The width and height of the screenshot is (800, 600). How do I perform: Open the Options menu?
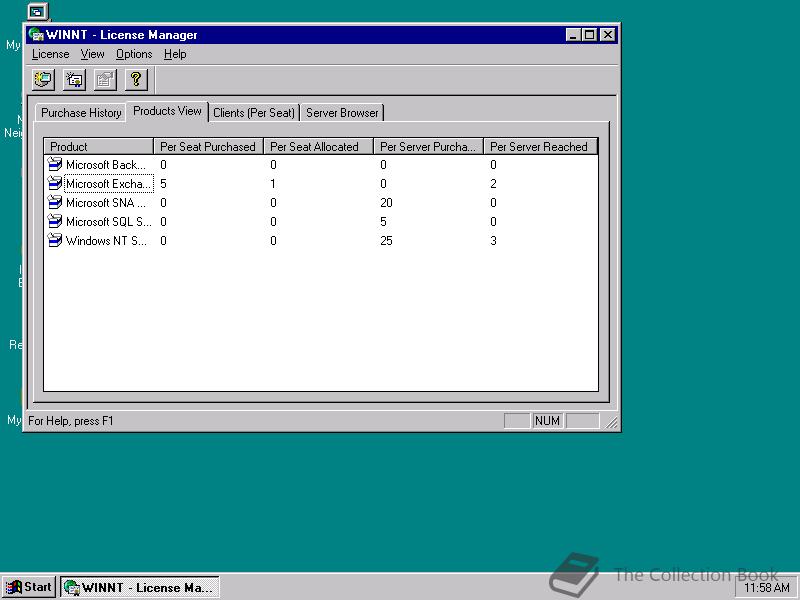click(x=134, y=54)
